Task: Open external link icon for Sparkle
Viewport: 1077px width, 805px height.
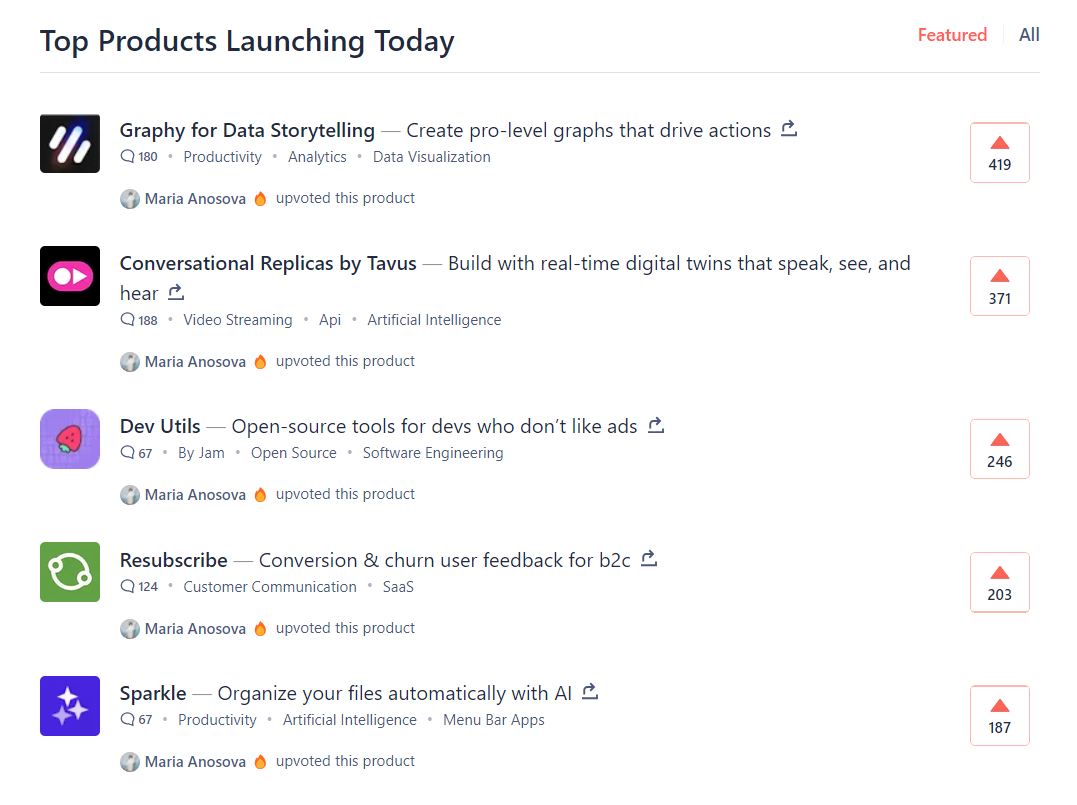Action: 590,692
